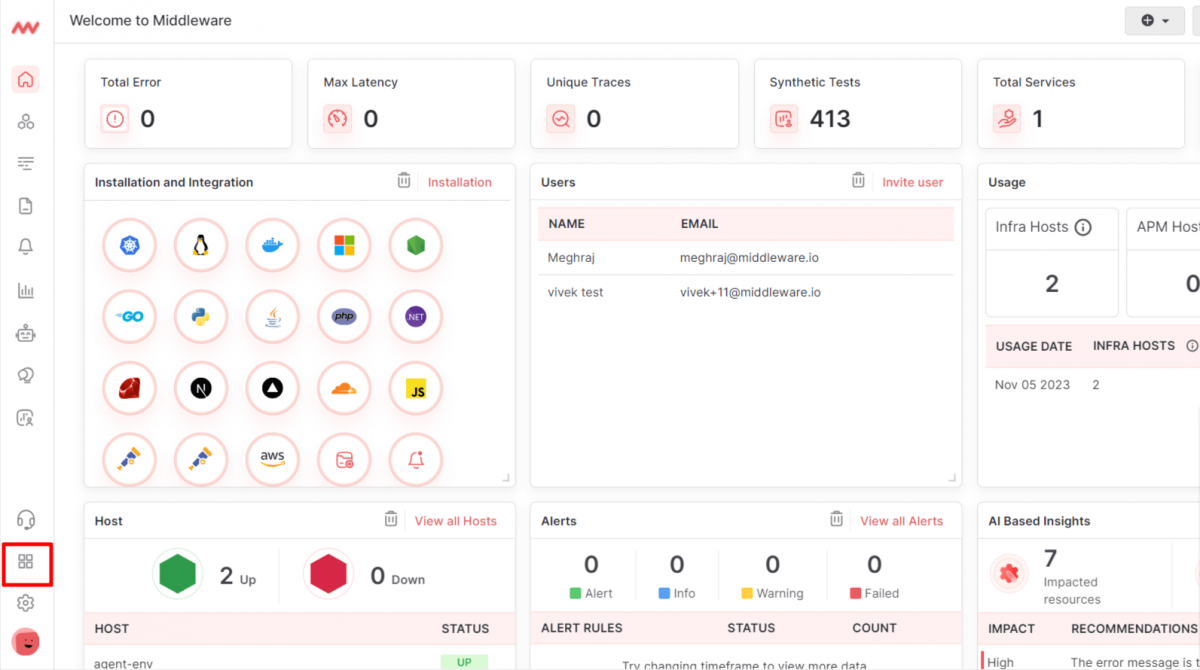Image resolution: width=1200 pixels, height=670 pixels.
Task: Choose the .NET integration icon
Action: tap(415, 316)
